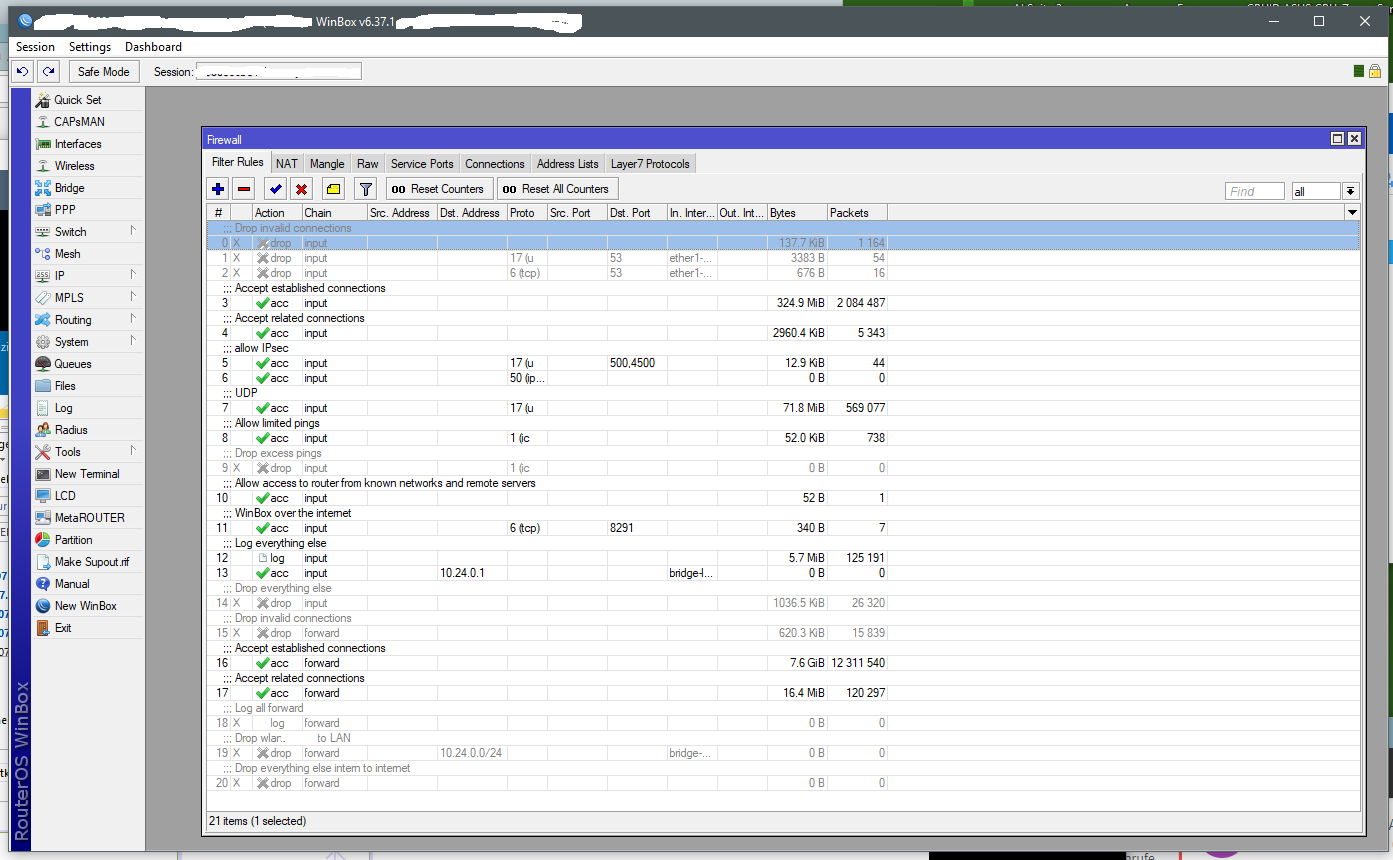
Task: Launch New WinBox from the sidebar
Action: click(x=86, y=606)
